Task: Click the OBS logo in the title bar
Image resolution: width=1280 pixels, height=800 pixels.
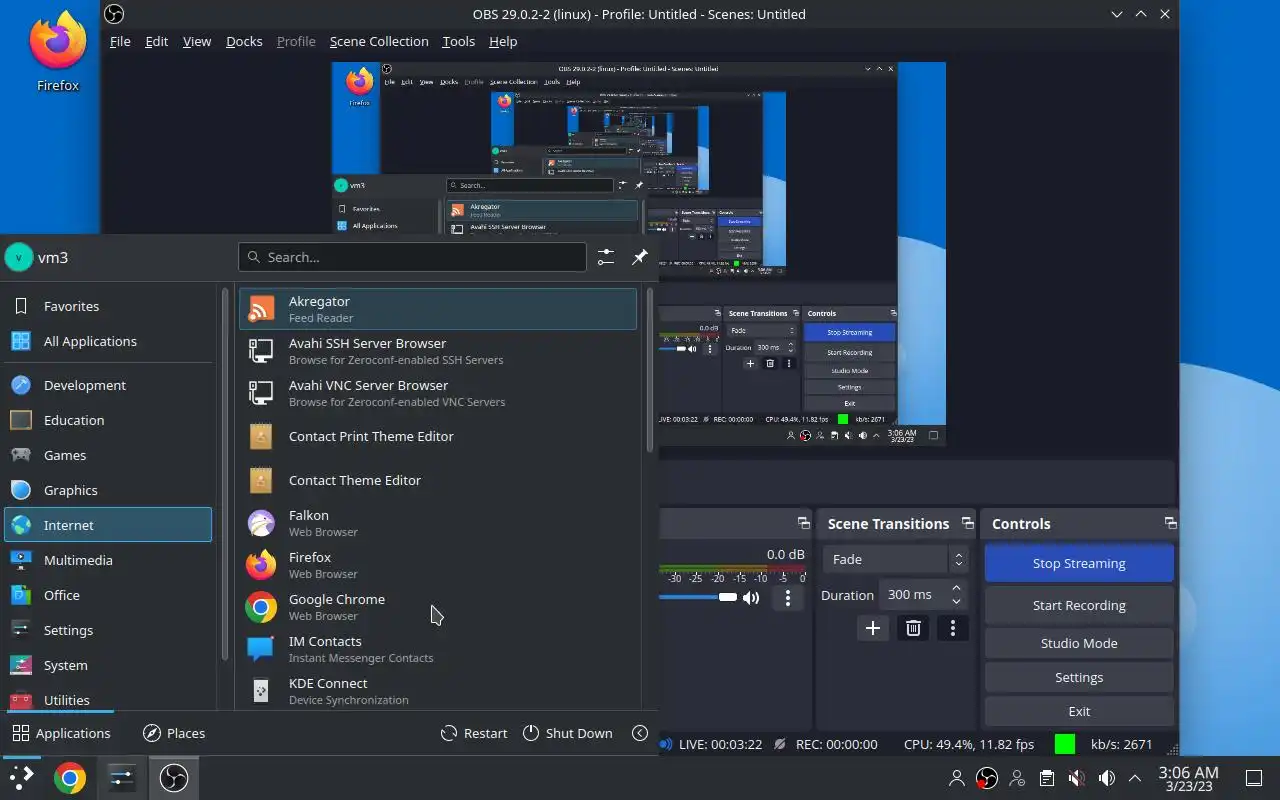Action: [x=114, y=14]
